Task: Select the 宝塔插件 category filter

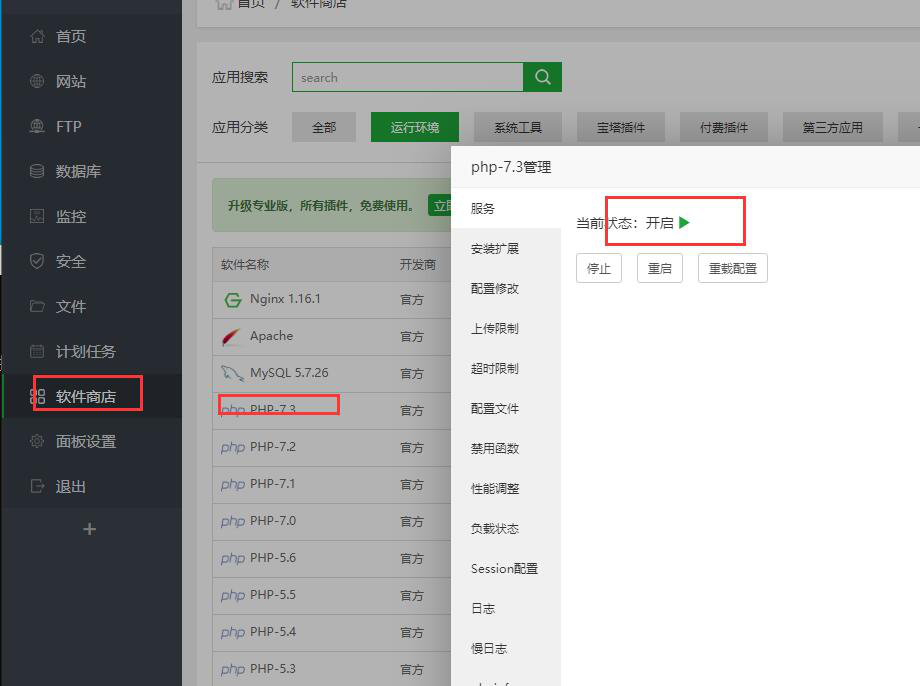Action: tap(621, 127)
